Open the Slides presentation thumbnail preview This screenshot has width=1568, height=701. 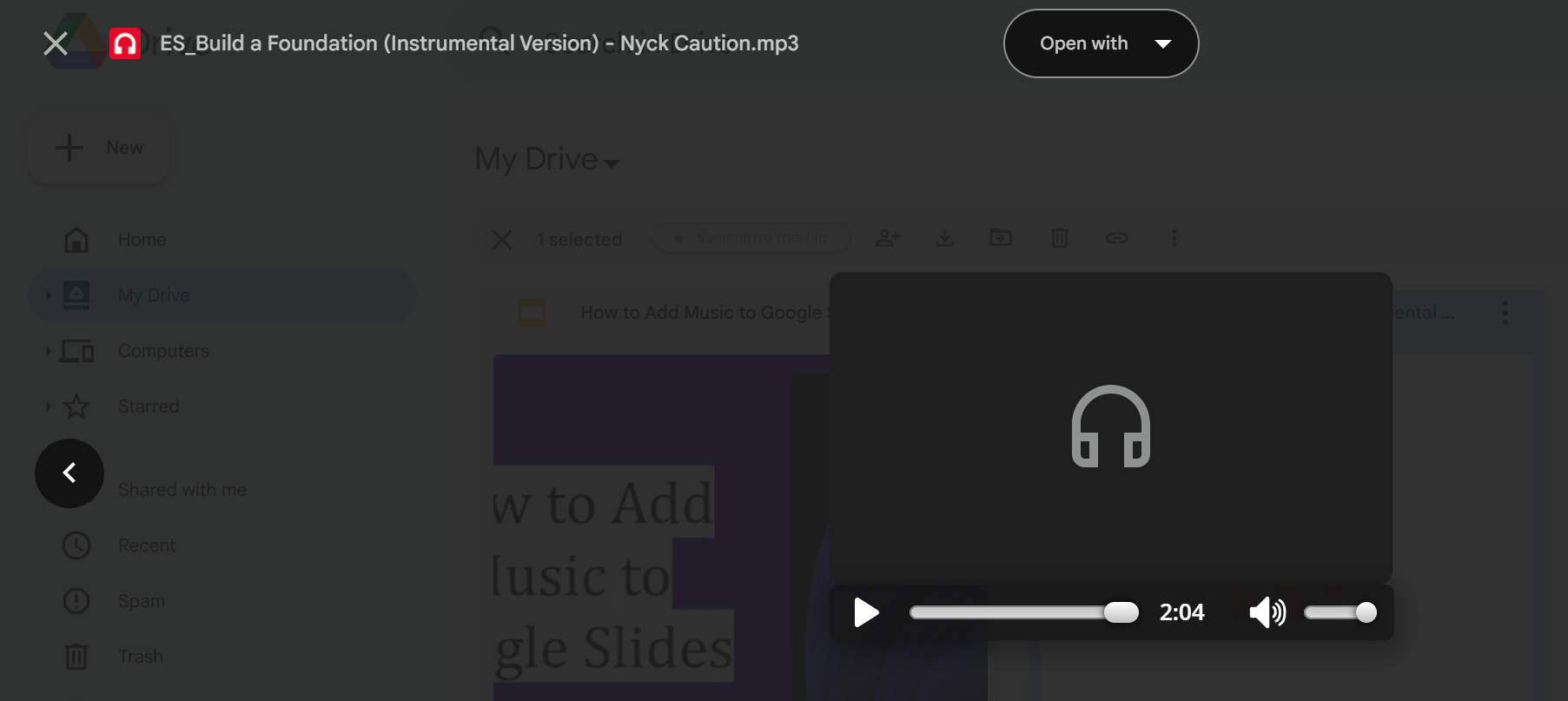pos(661,527)
